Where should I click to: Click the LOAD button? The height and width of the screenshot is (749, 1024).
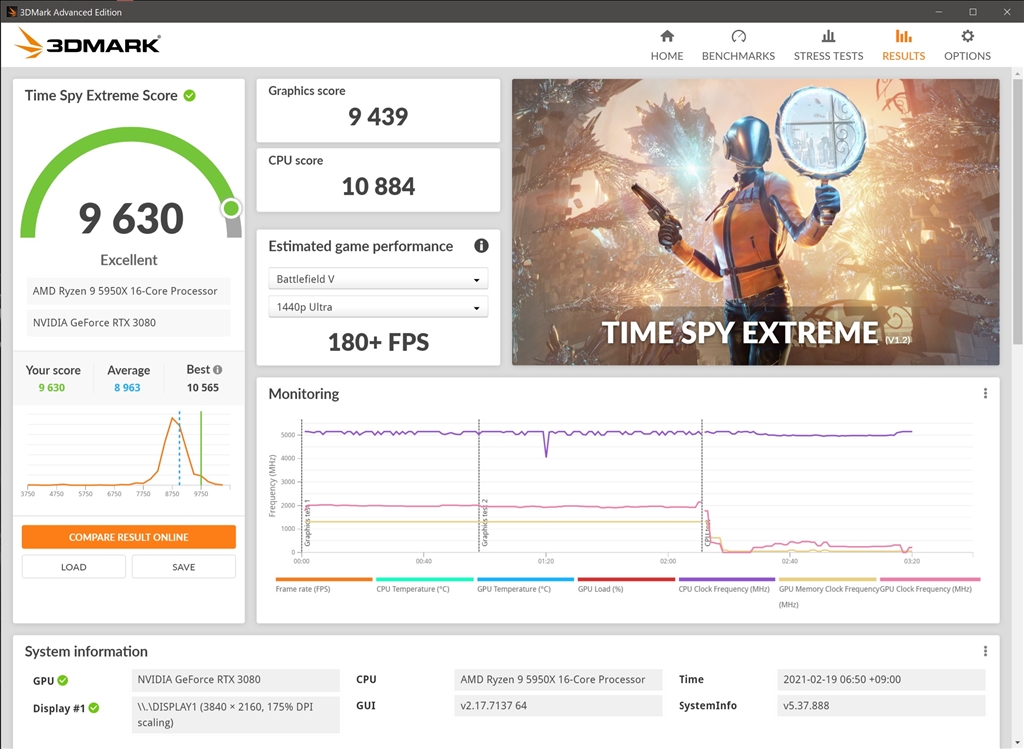74,567
